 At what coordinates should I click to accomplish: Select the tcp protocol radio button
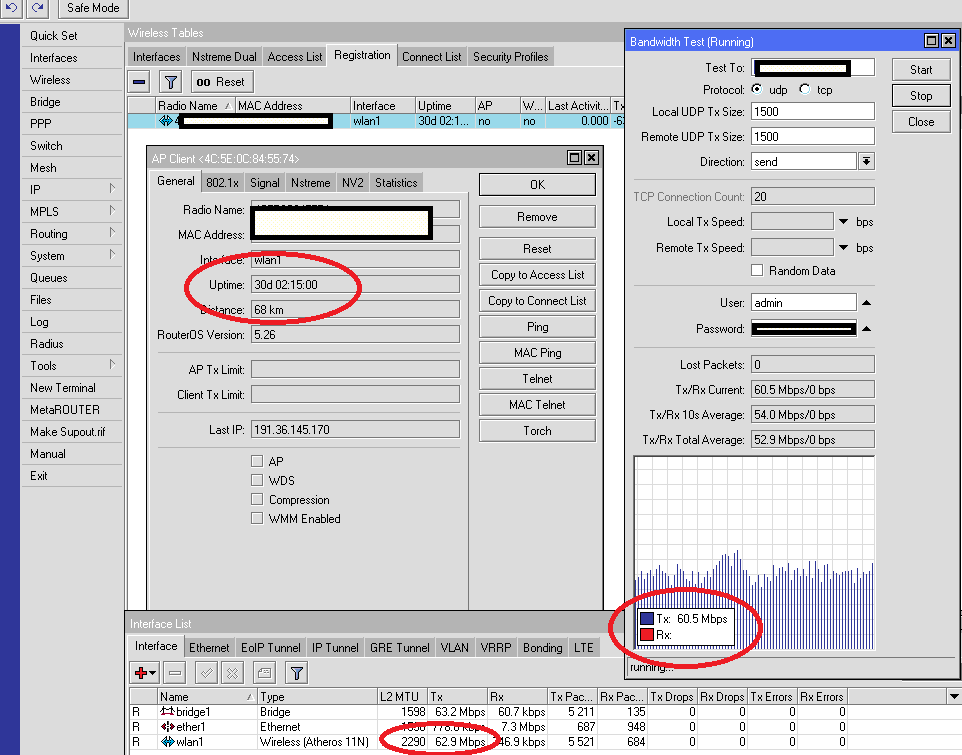click(805, 89)
